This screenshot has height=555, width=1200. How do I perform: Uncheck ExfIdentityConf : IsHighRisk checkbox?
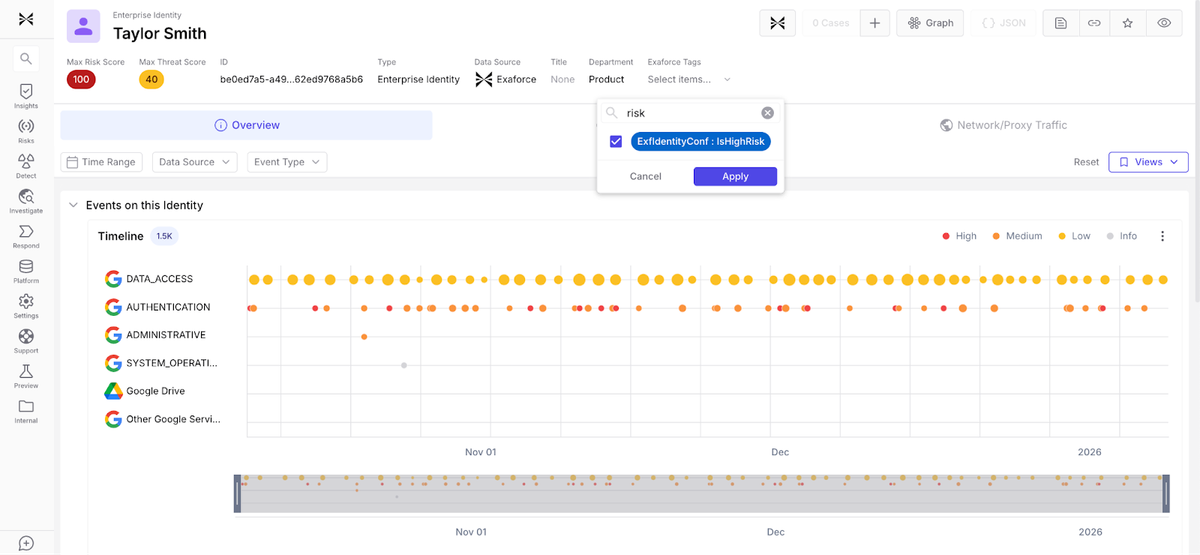coord(616,142)
